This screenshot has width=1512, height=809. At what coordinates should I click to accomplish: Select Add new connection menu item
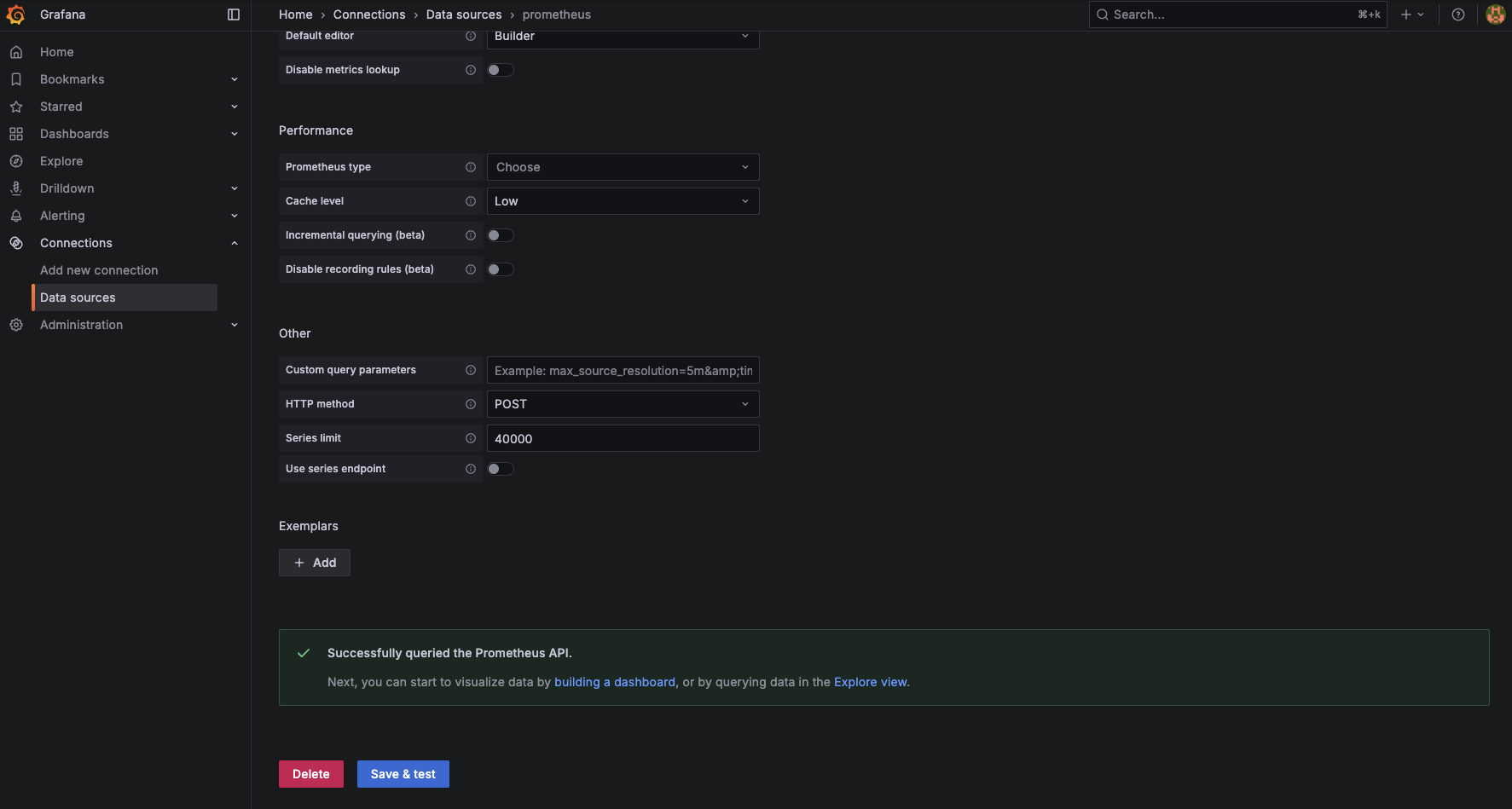(x=99, y=270)
